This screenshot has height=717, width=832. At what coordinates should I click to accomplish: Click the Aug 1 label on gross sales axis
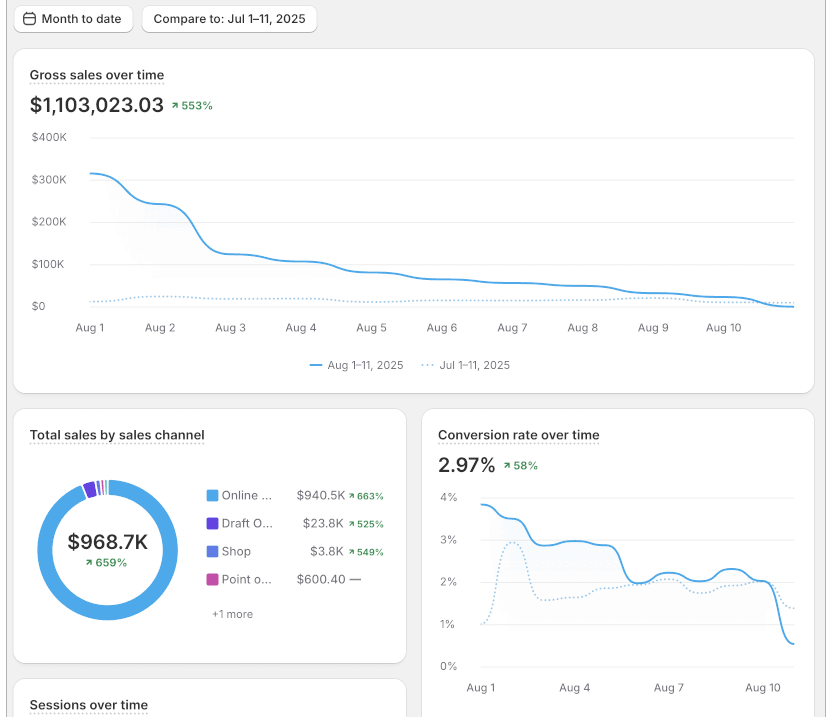[x=90, y=328]
